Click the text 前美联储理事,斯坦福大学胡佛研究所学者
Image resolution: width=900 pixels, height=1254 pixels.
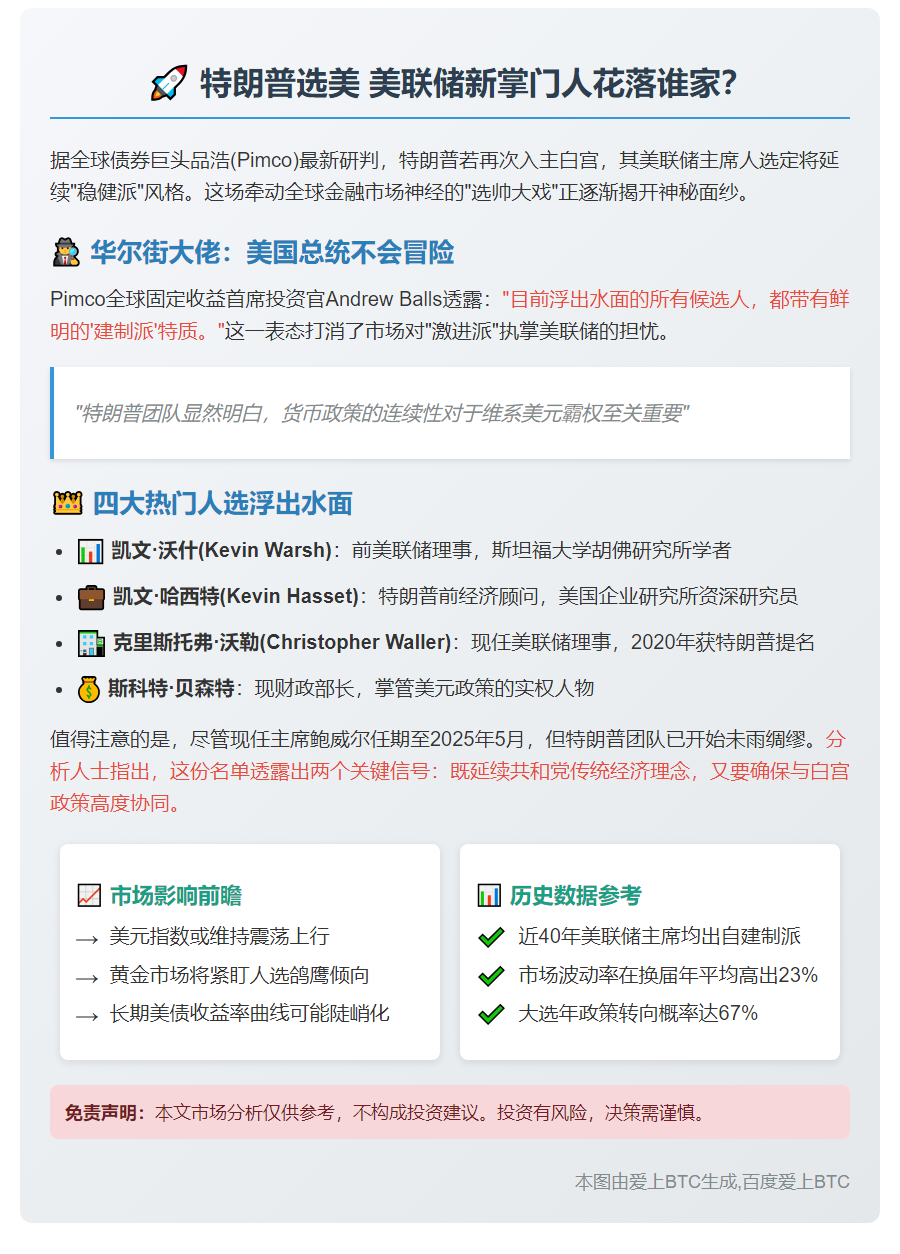click(541, 550)
